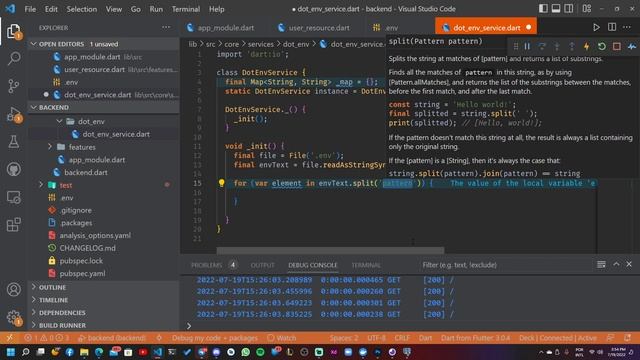Click the debug Step Over button
This screenshot has width=640, height=360.
point(542,47)
